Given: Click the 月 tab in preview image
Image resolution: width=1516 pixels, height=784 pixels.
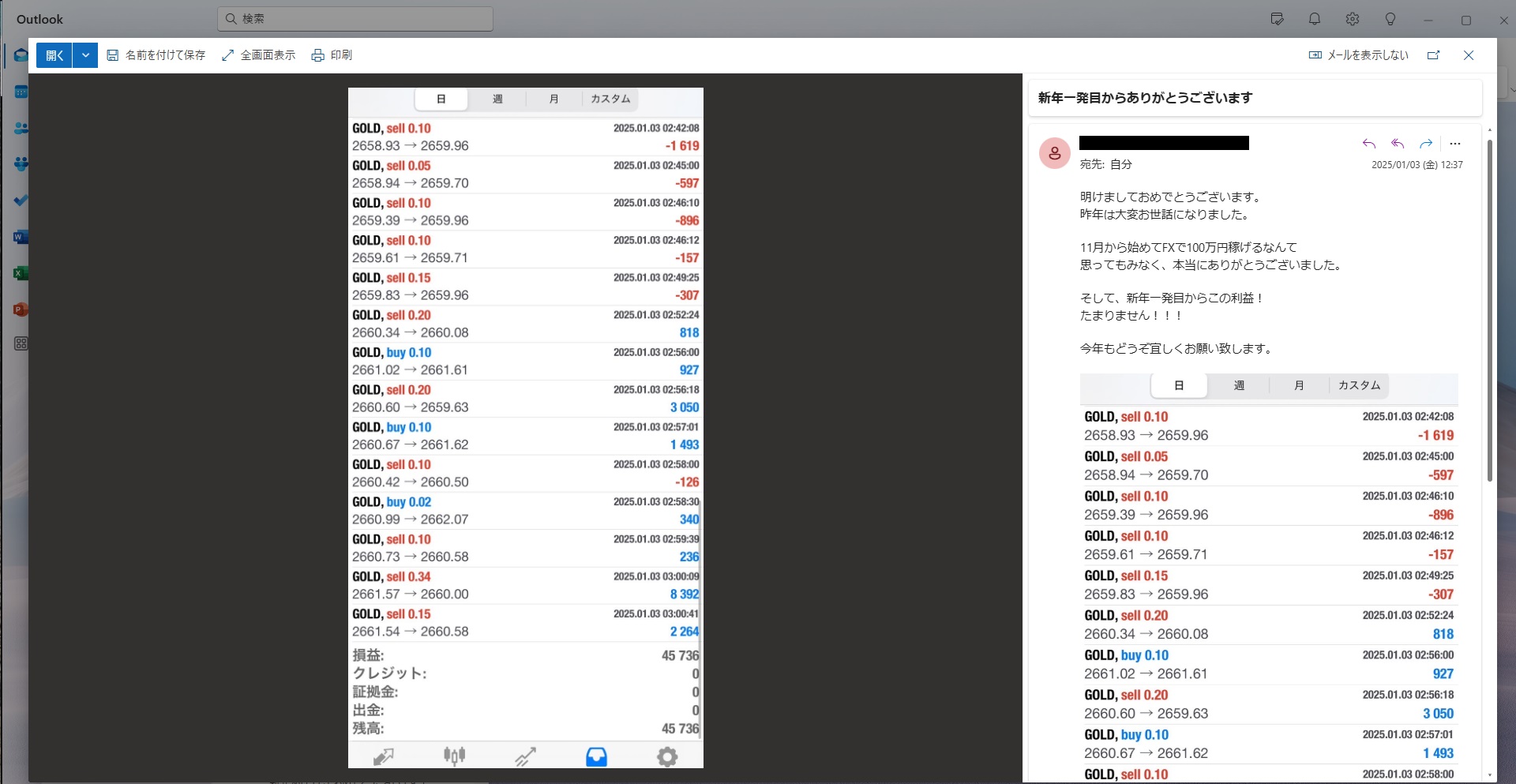Looking at the screenshot, I should coord(554,99).
